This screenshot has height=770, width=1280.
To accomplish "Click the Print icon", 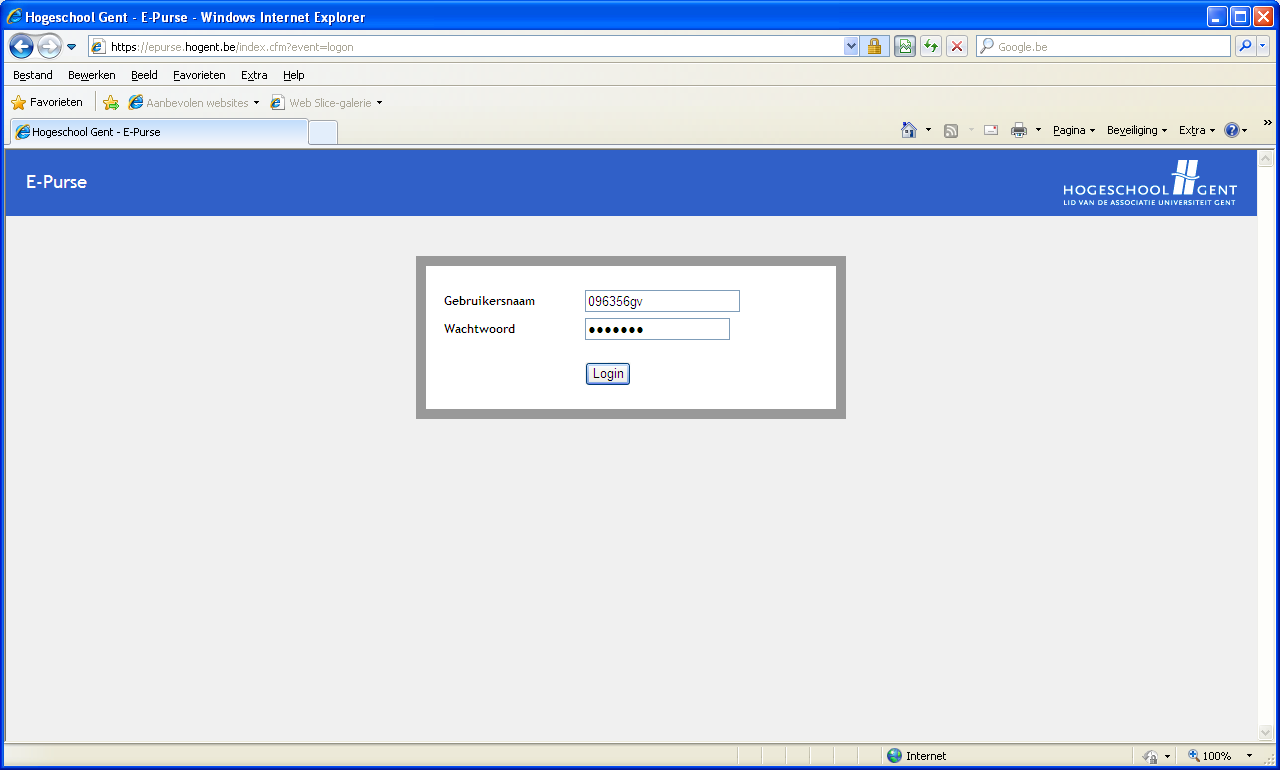I will point(1019,130).
